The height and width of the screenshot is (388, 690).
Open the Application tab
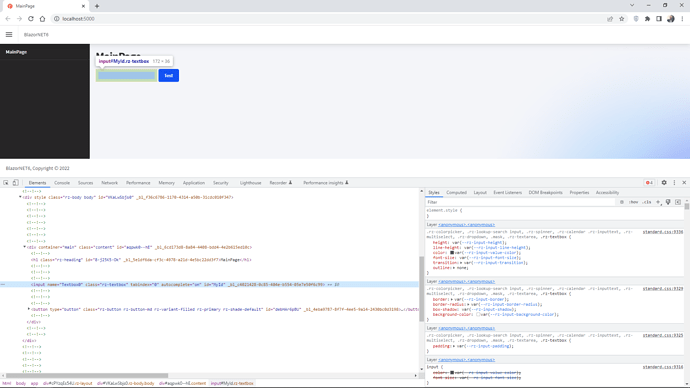point(194,183)
